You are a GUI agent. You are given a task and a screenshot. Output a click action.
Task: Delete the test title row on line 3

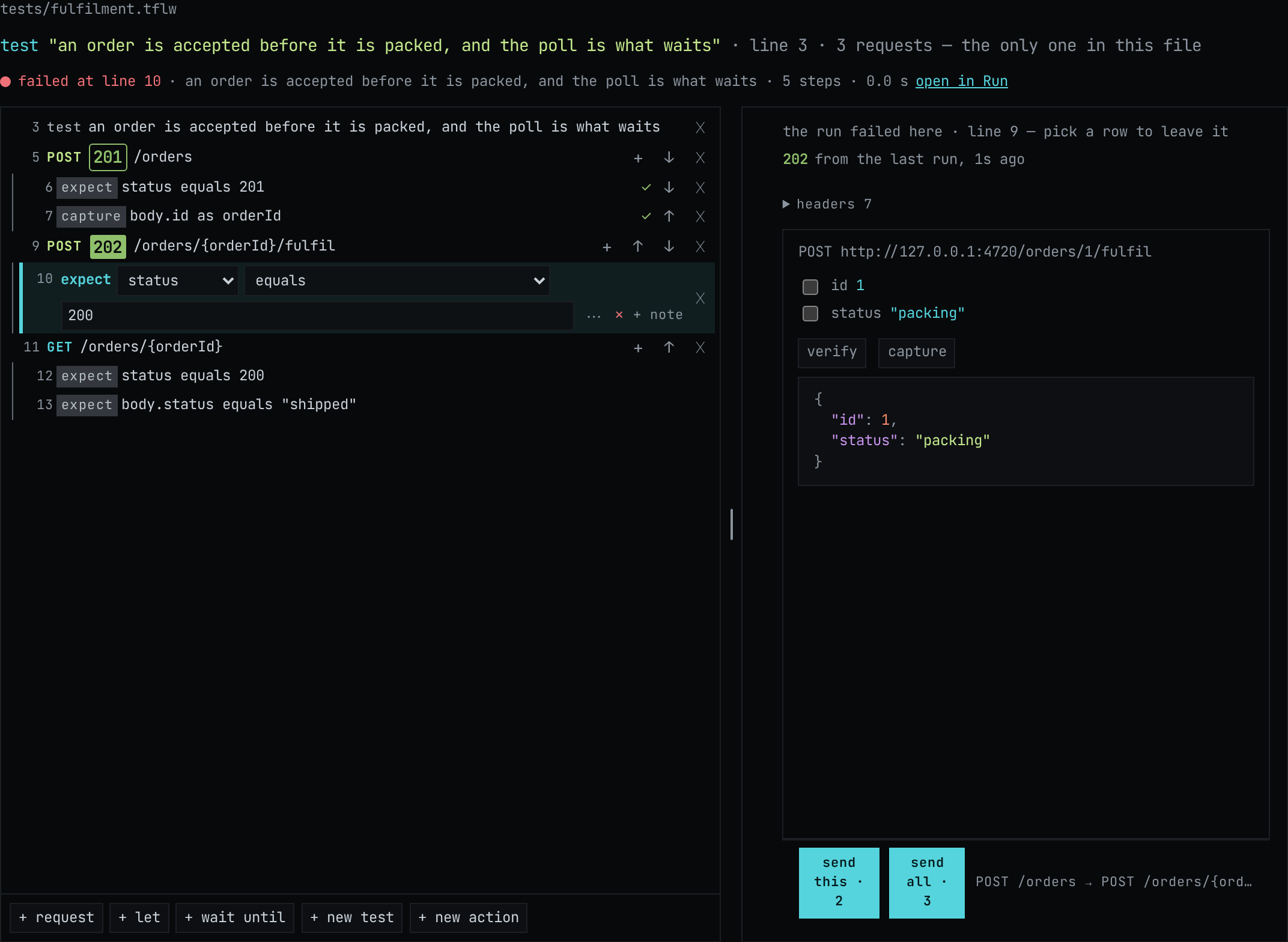[700, 127]
